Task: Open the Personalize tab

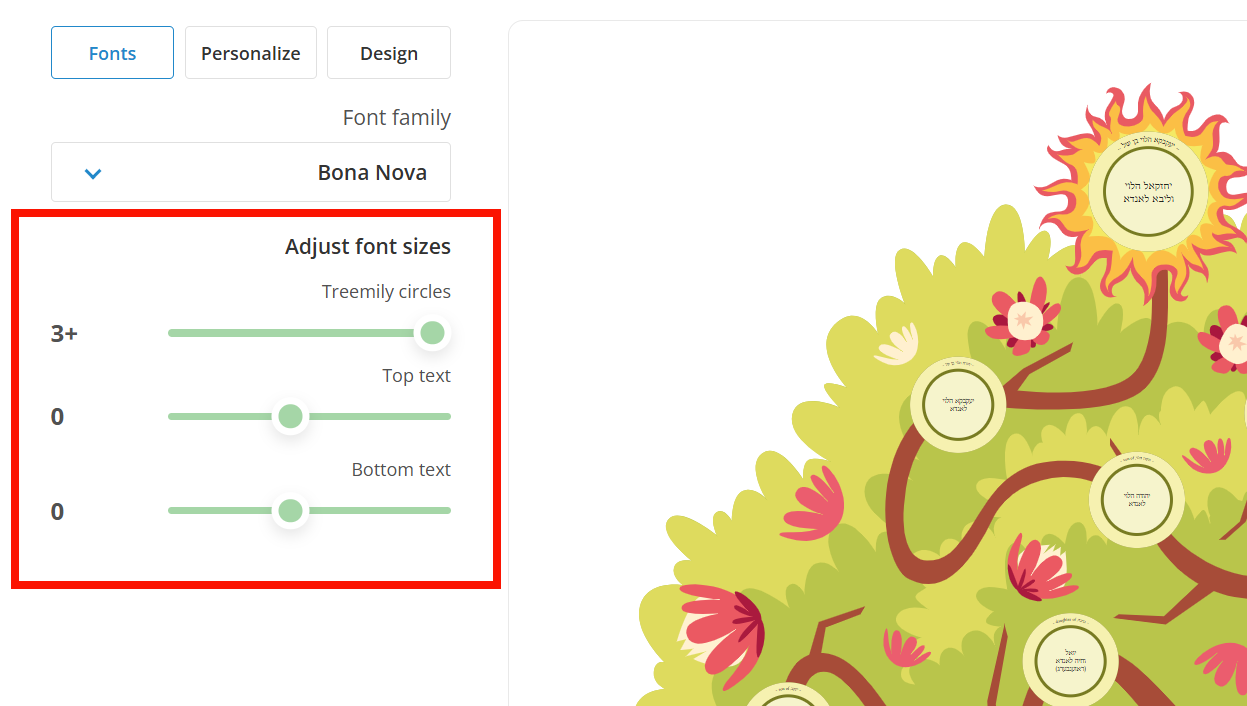Action: pyautogui.click(x=250, y=53)
